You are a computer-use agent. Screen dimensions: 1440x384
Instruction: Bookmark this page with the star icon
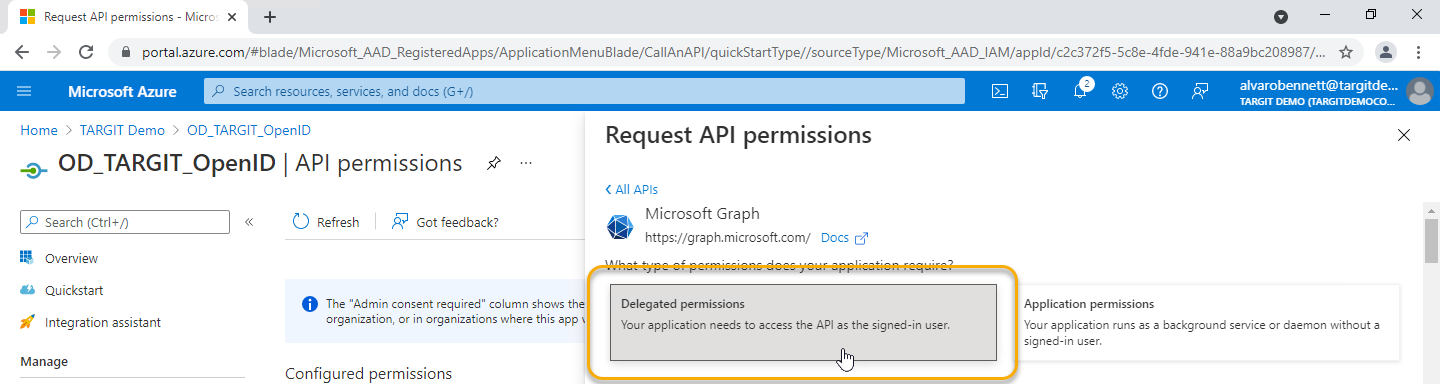(1346, 52)
